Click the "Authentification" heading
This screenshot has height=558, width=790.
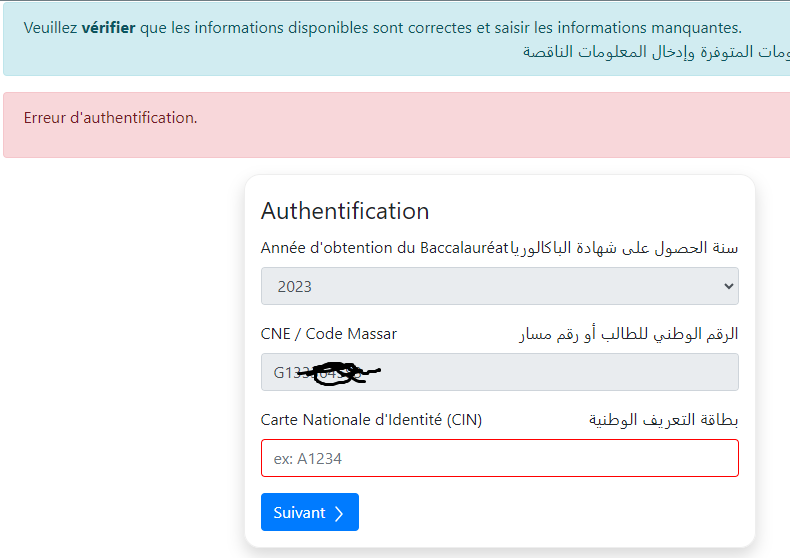pos(345,211)
